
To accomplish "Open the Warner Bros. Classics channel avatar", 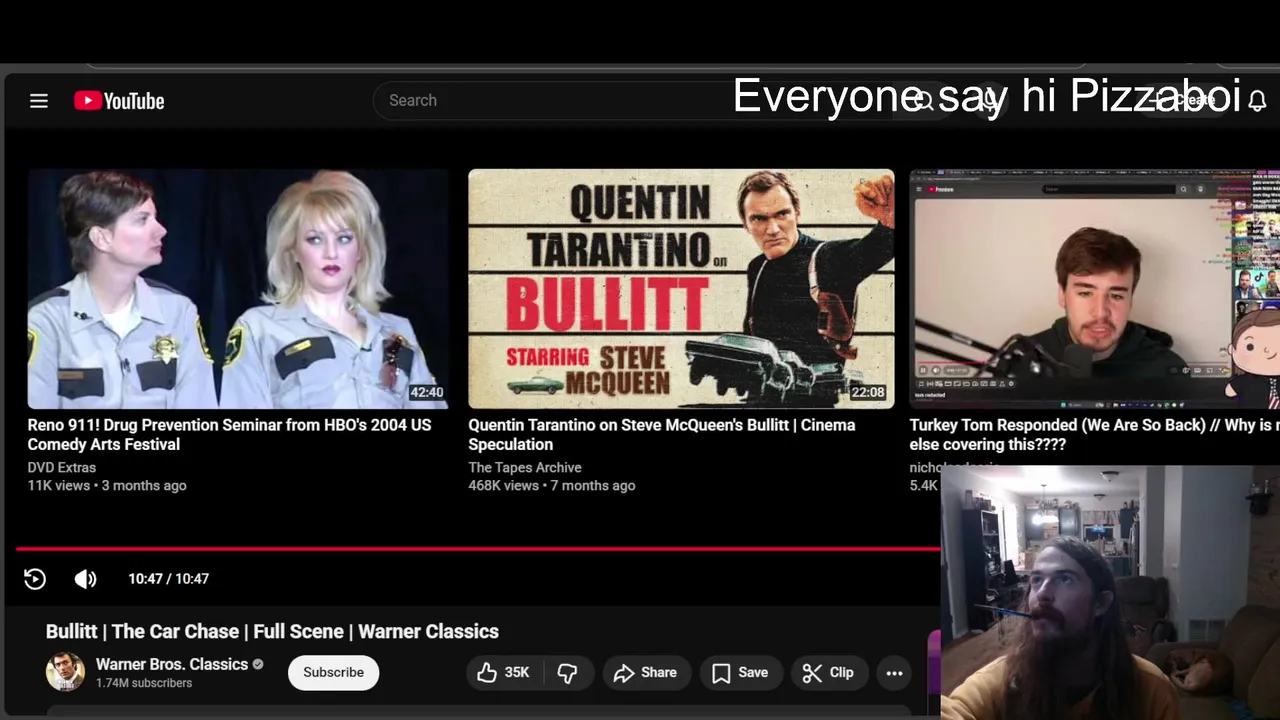I will pyautogui.click(x=65, y=672).
